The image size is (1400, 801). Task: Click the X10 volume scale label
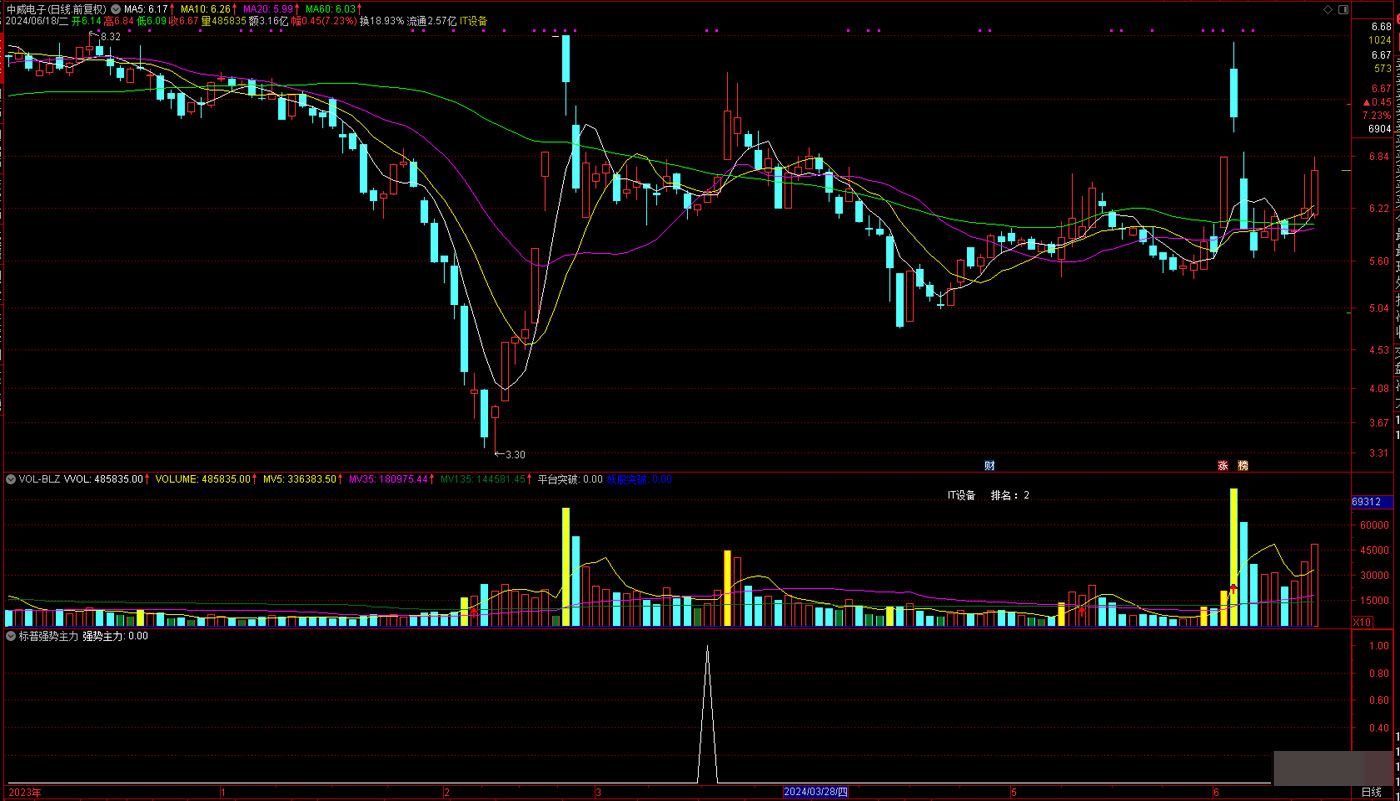point(1361,622)
